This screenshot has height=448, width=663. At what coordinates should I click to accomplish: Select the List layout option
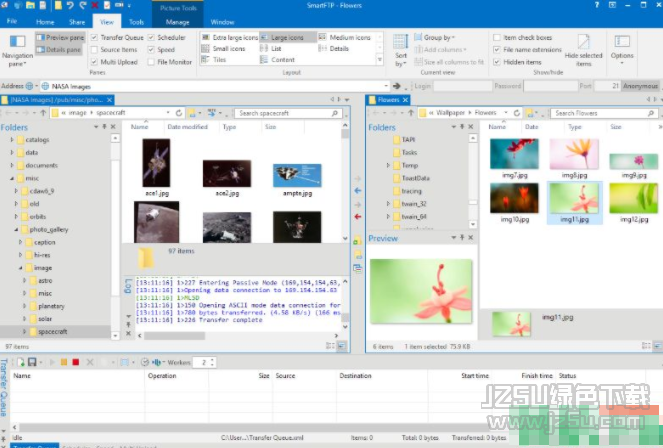(x=271, y=49)
